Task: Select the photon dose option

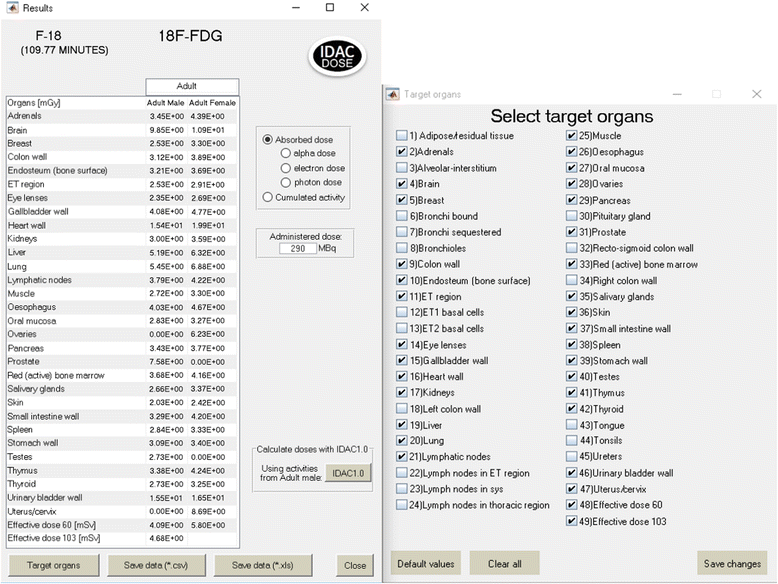Action: pyautogui.click(x=286, y=183)
